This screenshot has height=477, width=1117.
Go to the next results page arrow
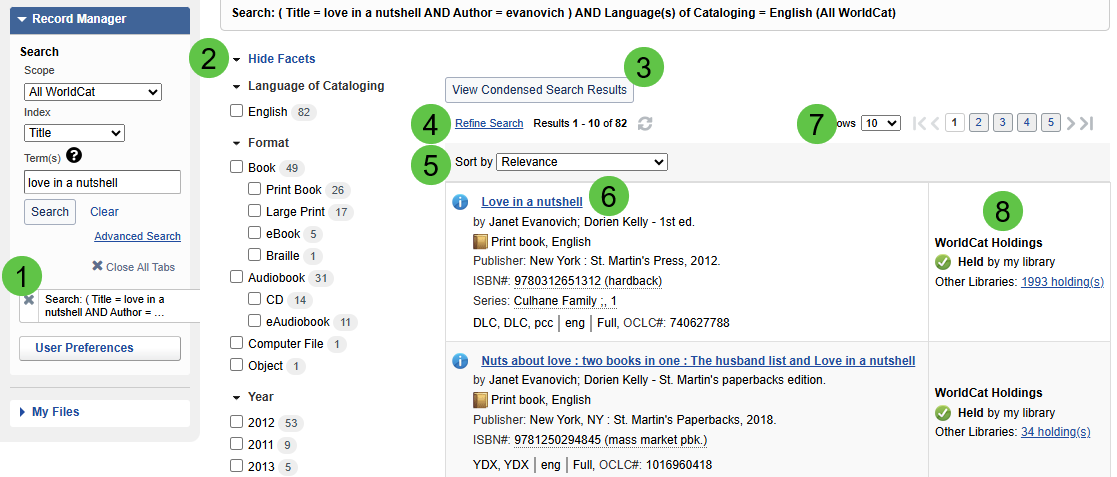(1071, 123)
